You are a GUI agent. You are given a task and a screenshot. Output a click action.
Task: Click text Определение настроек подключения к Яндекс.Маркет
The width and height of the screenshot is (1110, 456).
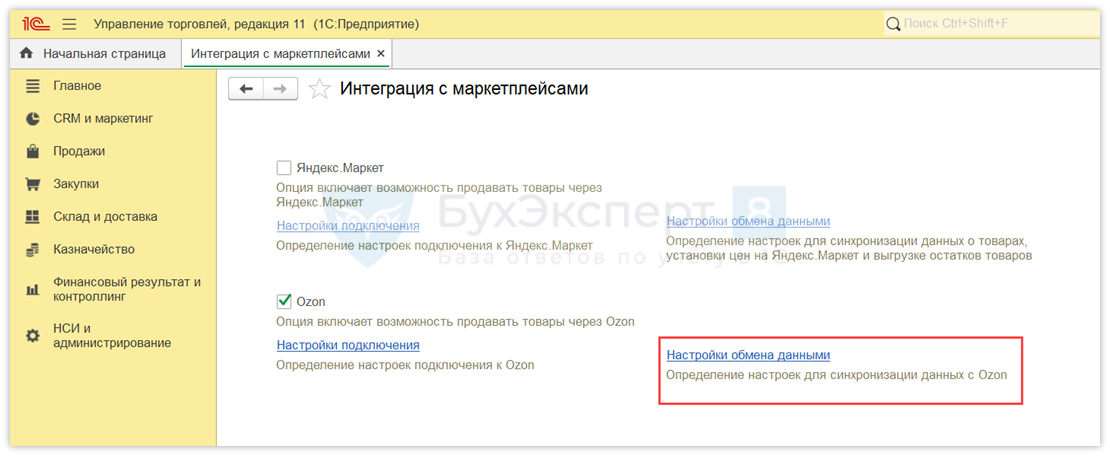[x=434, y=246]
